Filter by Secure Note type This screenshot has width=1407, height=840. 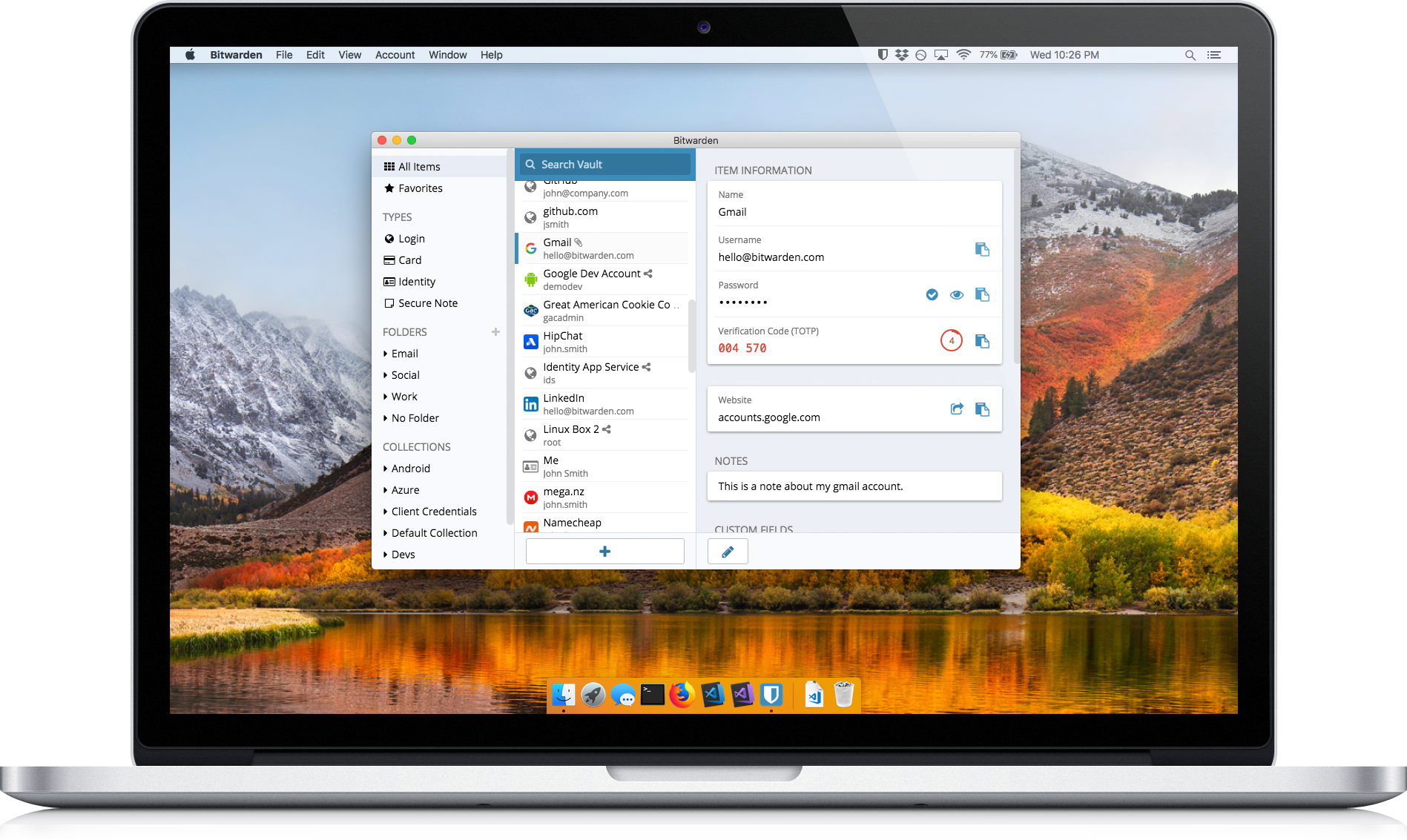coord(427,303)
